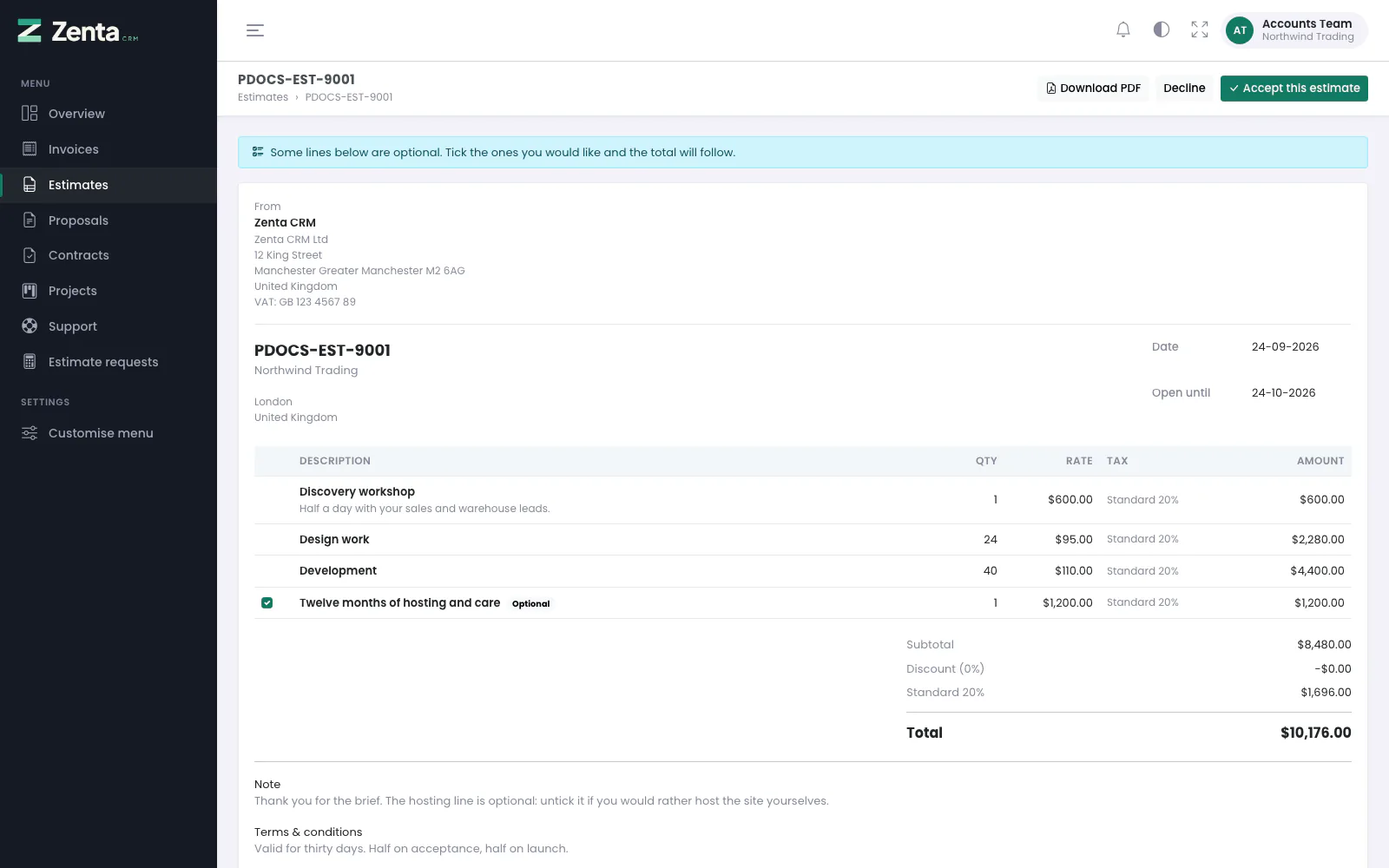Enter fullscreen mode via expand icon
This screenshot has width=1389, height=868.
click(1200, 30)
